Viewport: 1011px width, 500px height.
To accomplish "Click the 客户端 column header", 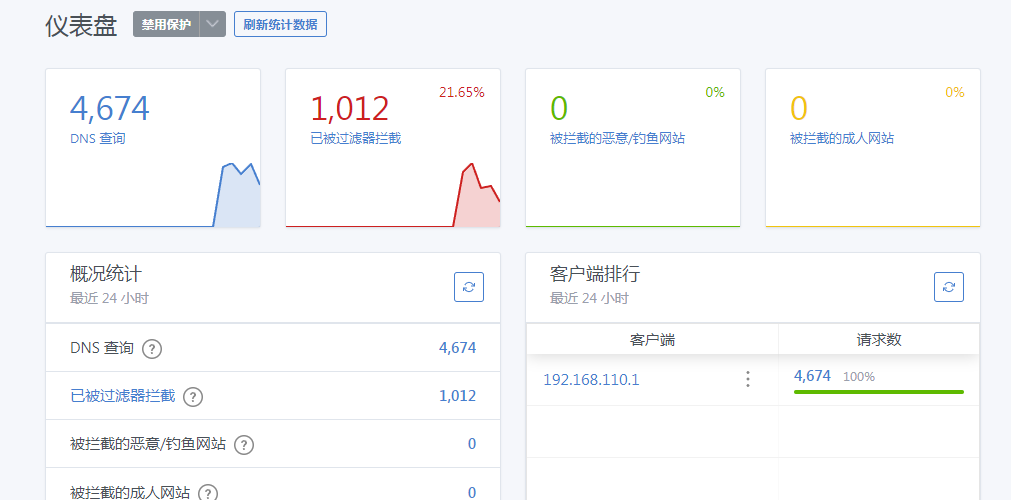I will coord(653,340).
